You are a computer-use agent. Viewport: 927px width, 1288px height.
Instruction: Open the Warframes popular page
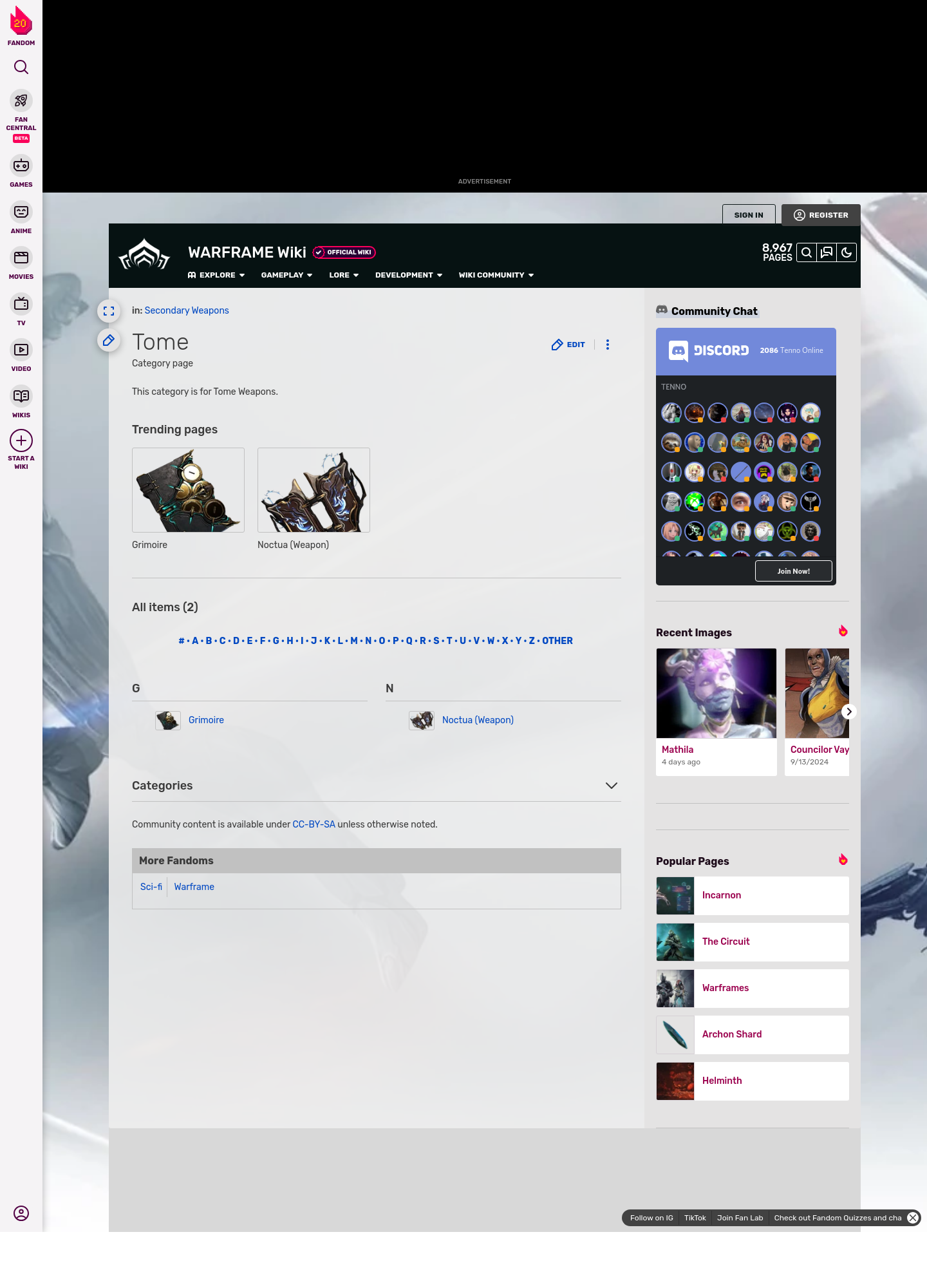tap(753, 989)
